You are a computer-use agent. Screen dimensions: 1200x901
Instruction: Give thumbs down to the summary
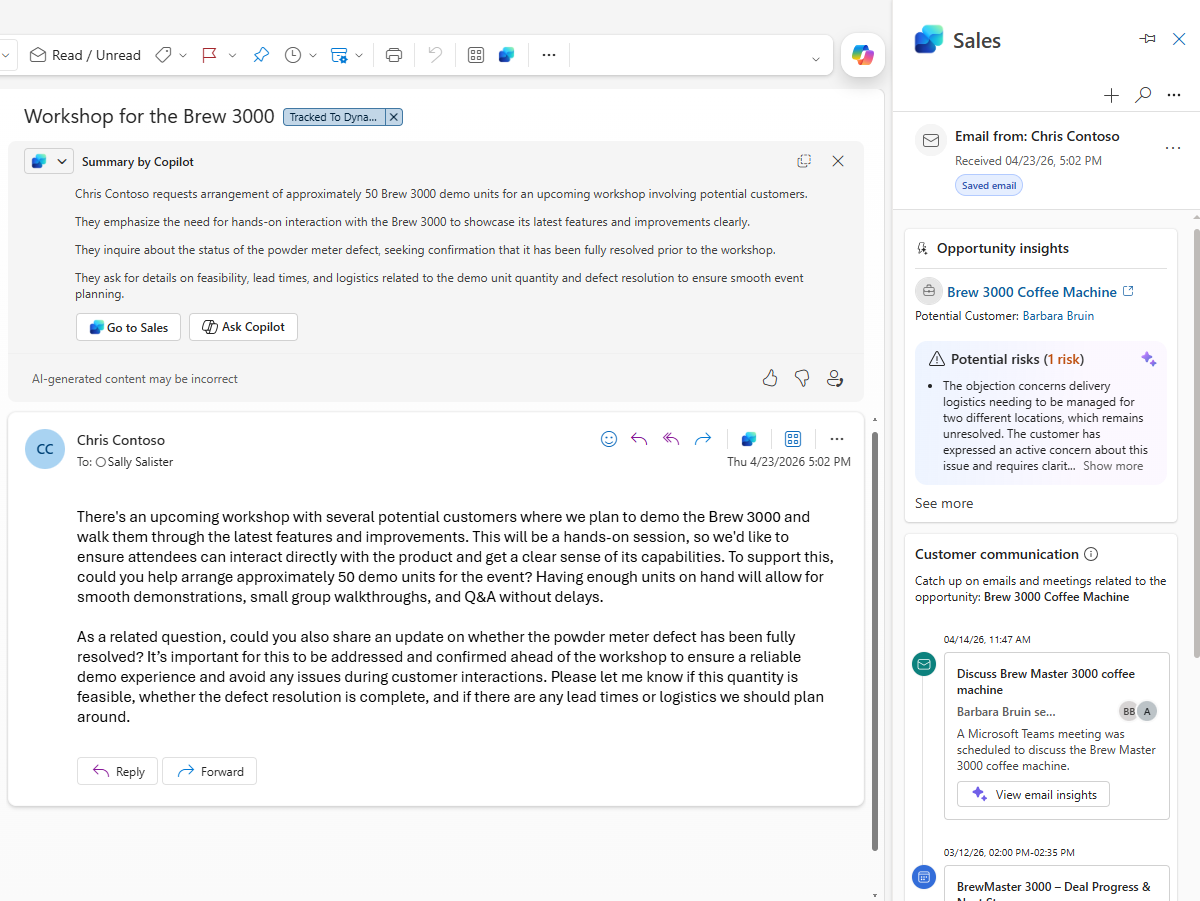point(802,378)
